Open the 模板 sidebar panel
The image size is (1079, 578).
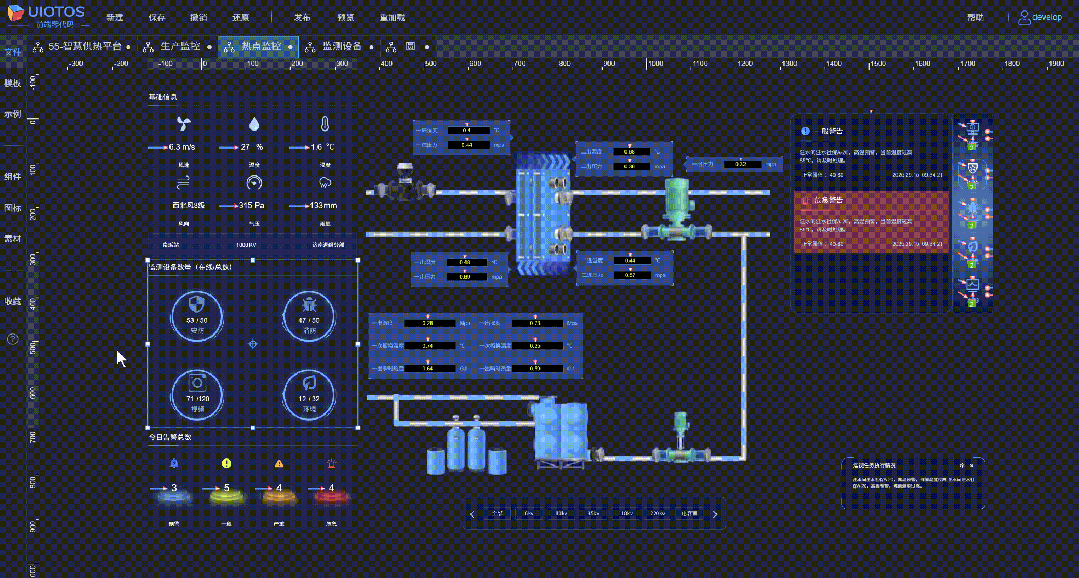click(x=12, y=83)
